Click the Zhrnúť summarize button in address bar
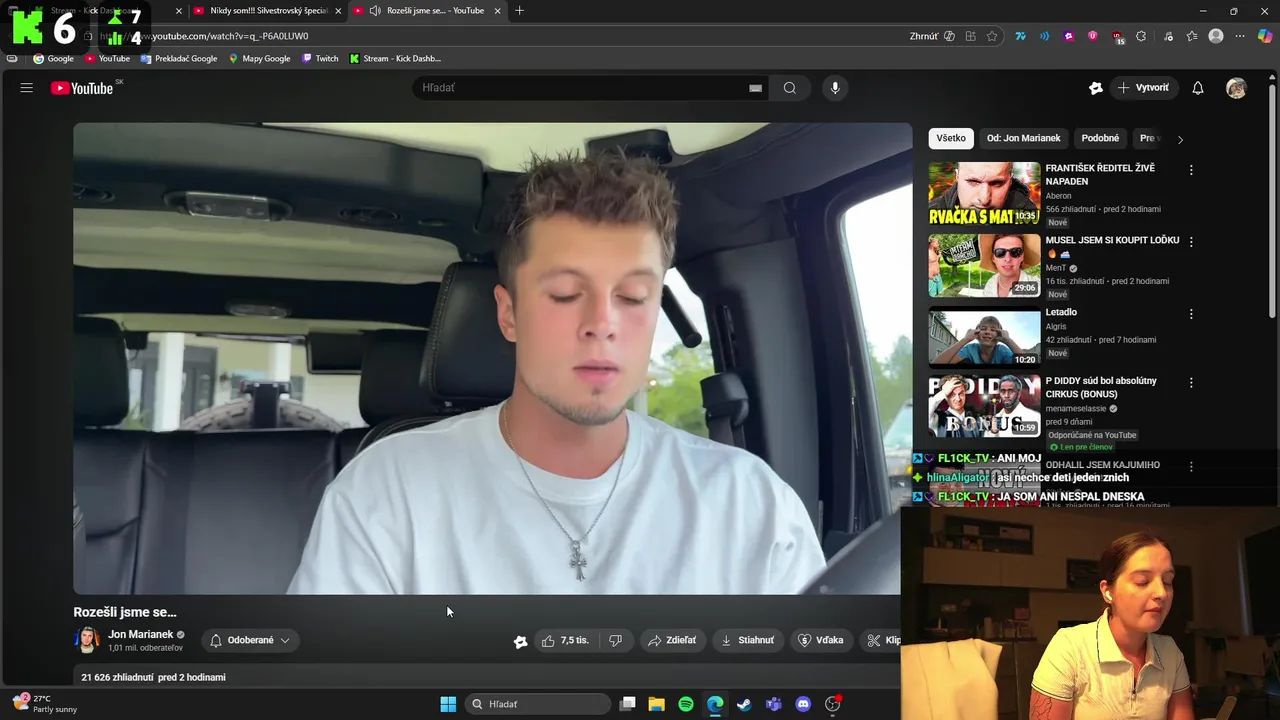The height and width of the screenshot is (720, 1280). (930, 36)
